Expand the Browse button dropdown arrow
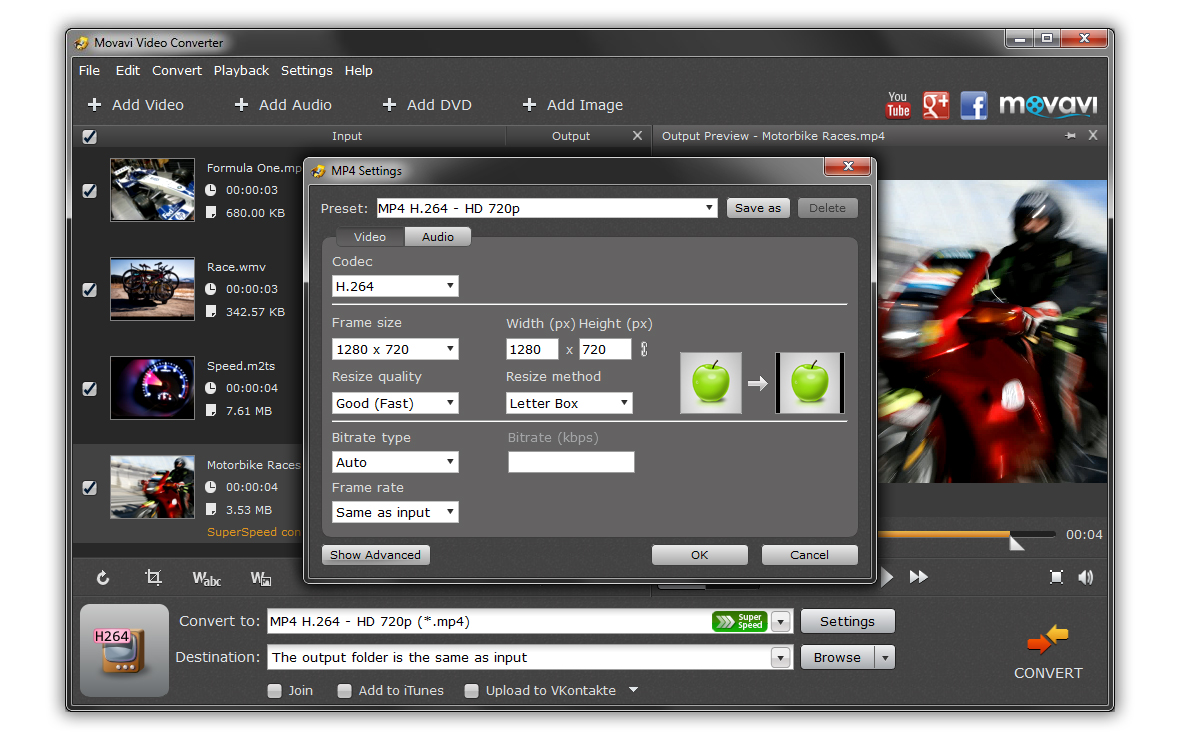This screenshot has width=1180, height=740. click(885, 658)
